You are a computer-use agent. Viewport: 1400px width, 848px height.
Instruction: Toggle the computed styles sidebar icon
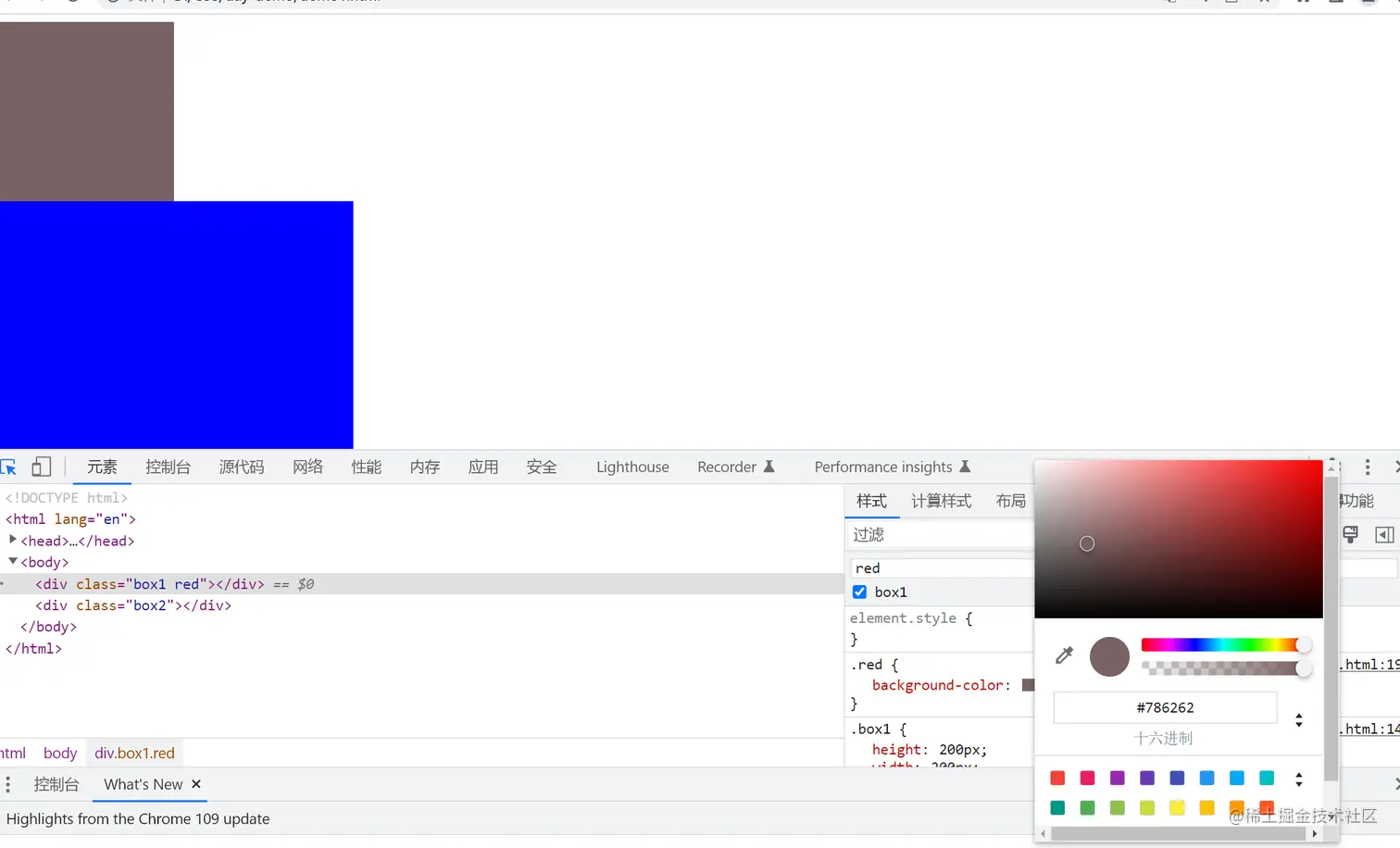click(x=1384, y=534)
